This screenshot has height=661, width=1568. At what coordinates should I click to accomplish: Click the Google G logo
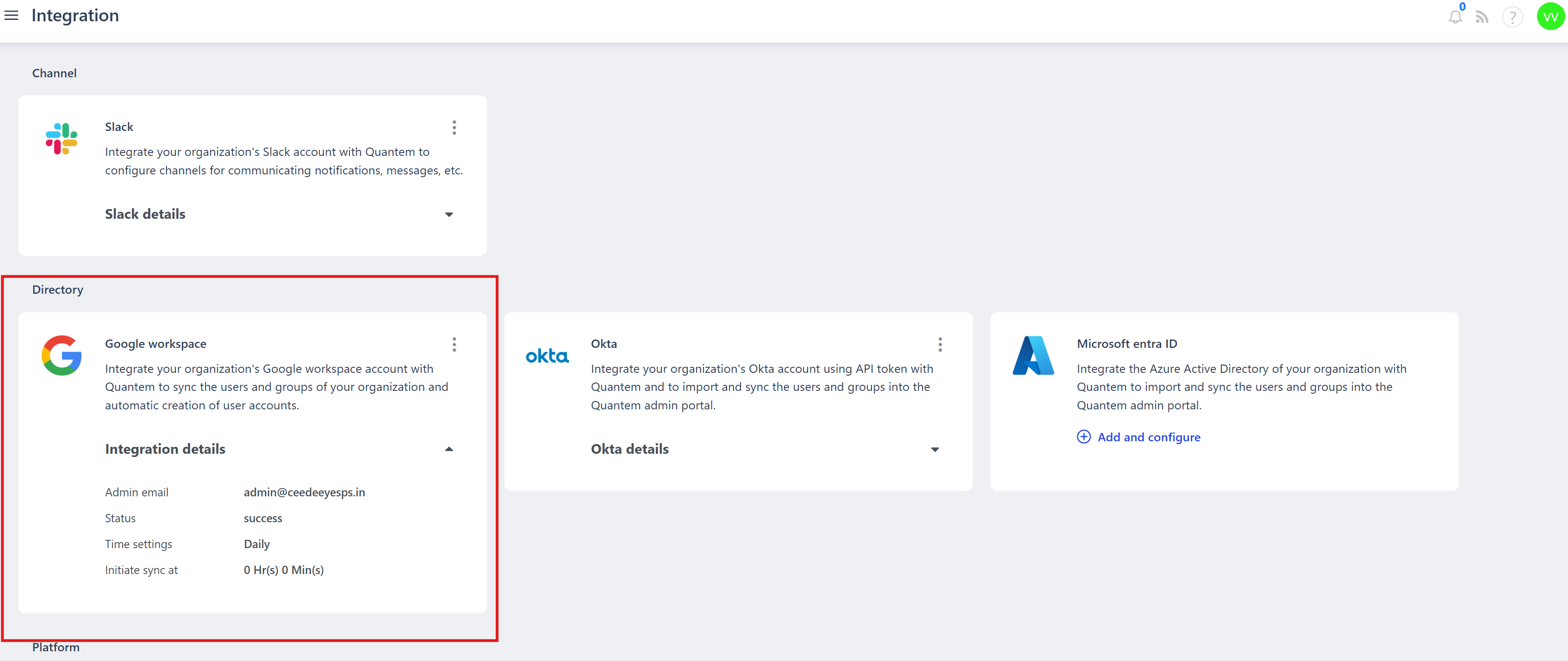(62, 356)
